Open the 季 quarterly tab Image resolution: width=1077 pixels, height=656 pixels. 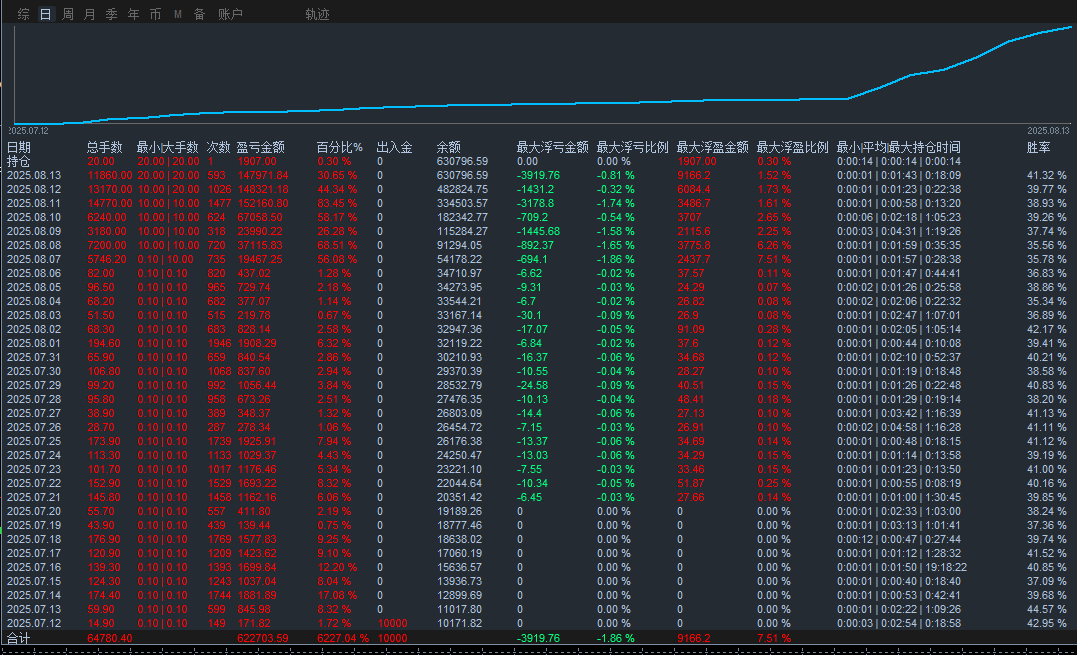tap(112, 14)
